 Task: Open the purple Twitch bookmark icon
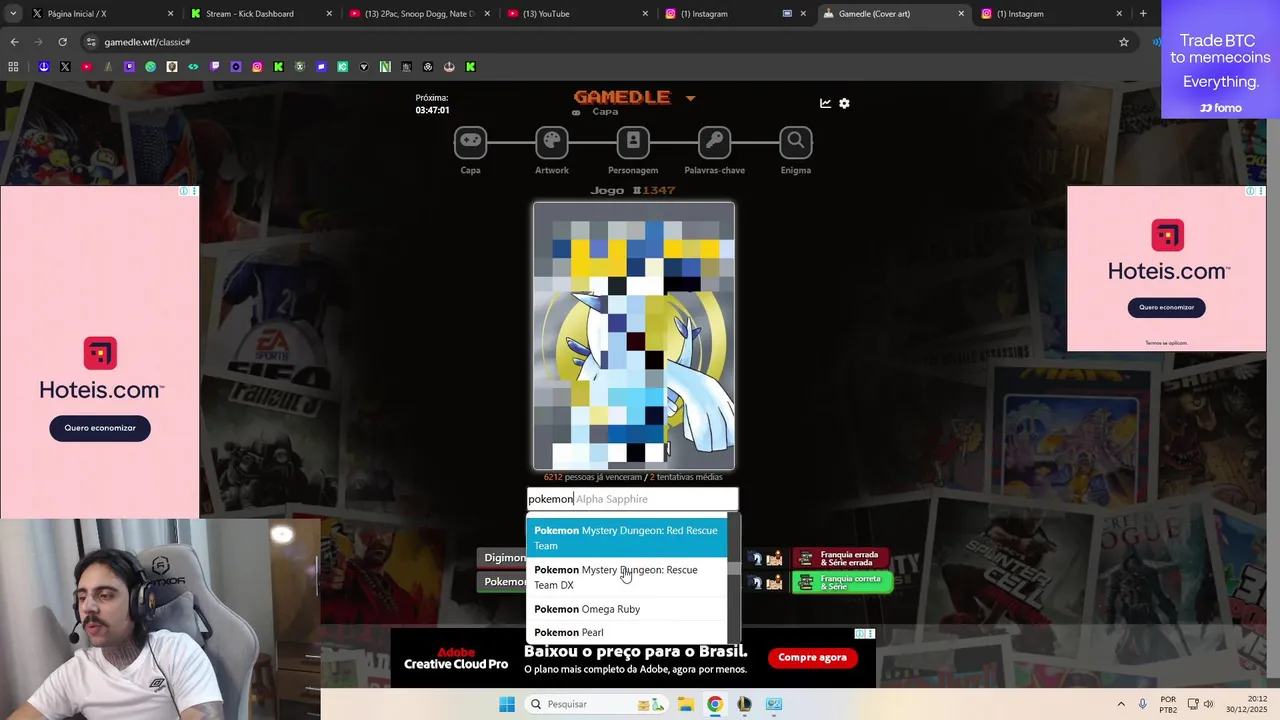click(x=215, y=67)
